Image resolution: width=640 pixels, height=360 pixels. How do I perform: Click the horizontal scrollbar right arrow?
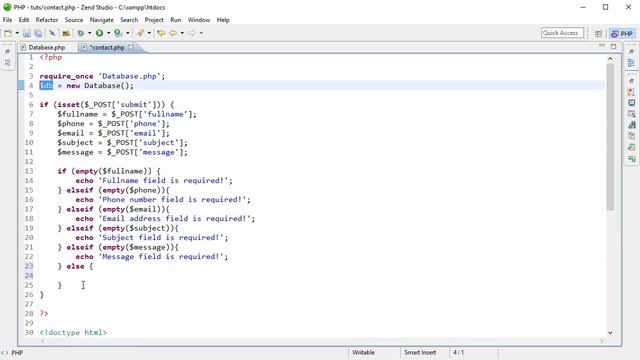pos(602,341)
